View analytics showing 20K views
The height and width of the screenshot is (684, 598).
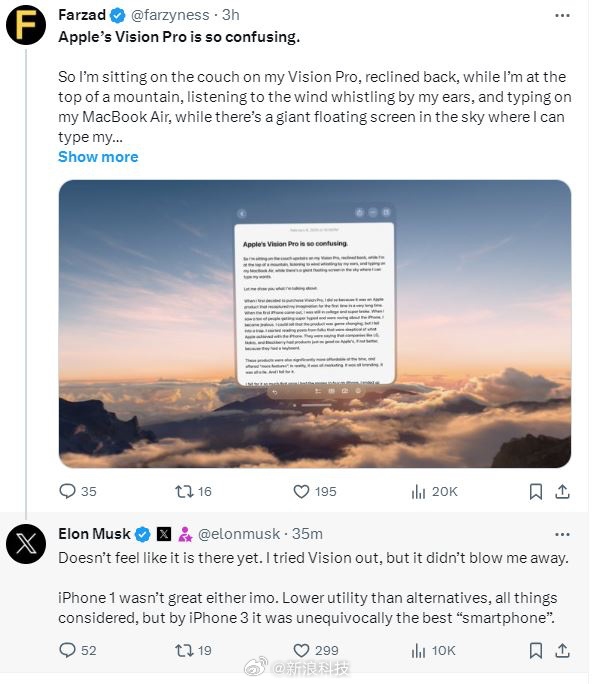point(434,492)
